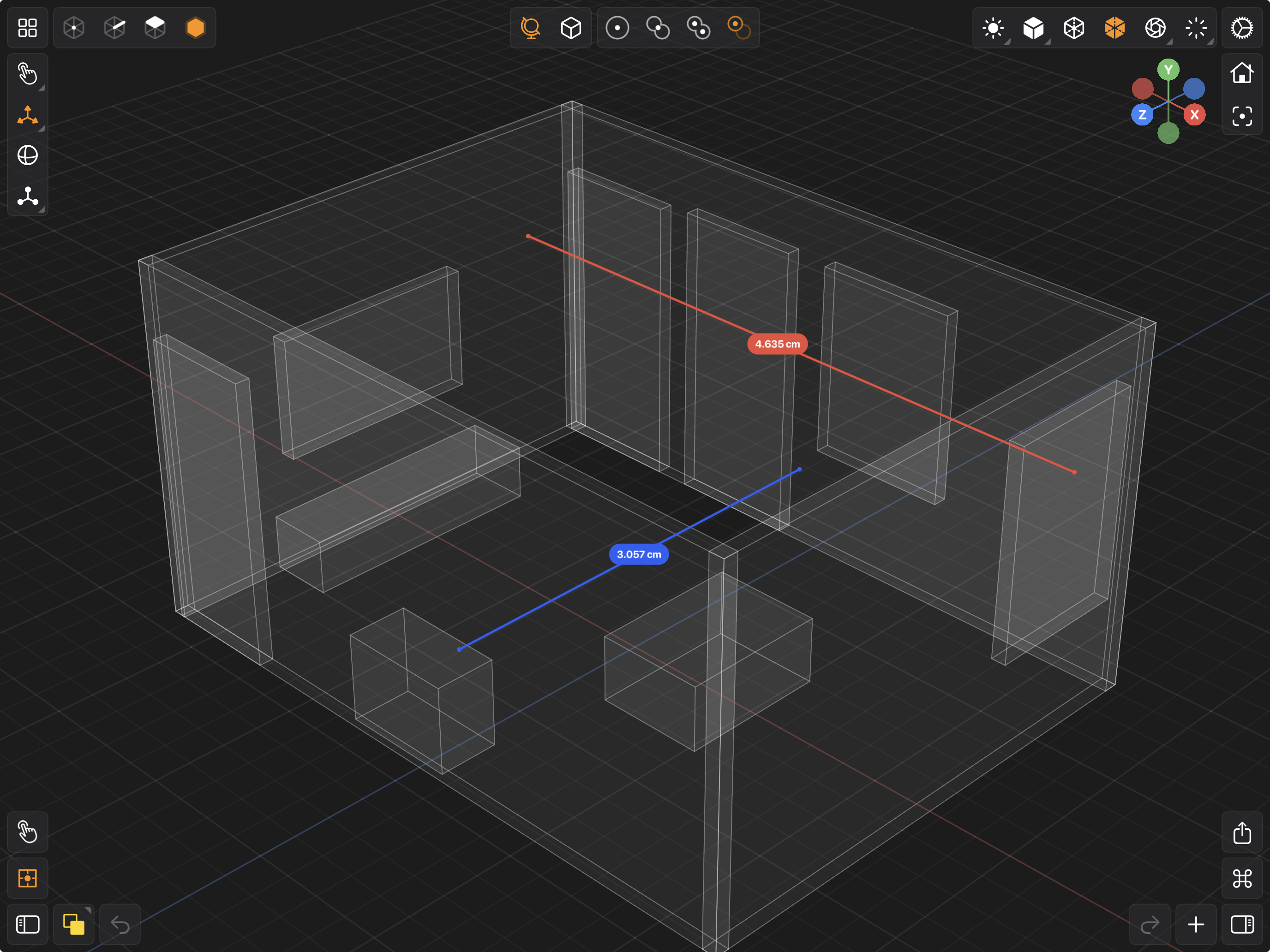Click the blue Z axis gizmo
1270x952 pixels.
[x=1142, y=115]
